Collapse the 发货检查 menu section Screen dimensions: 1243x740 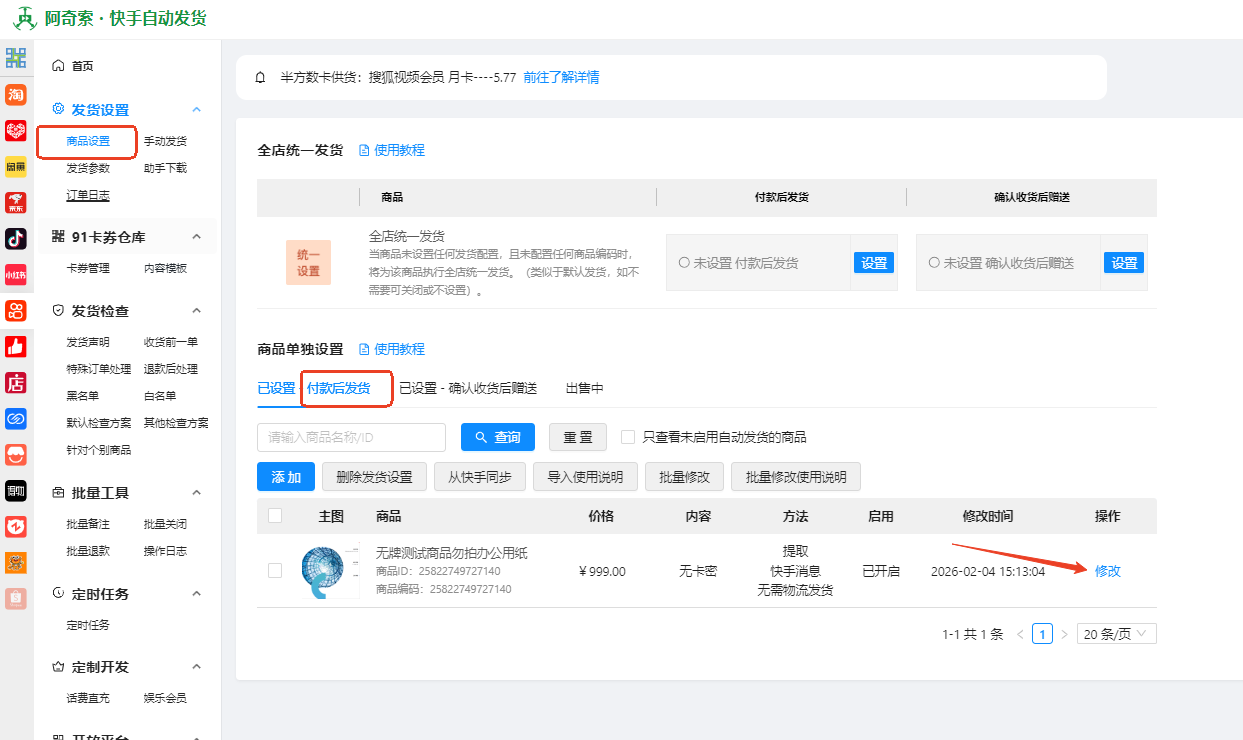197,311
